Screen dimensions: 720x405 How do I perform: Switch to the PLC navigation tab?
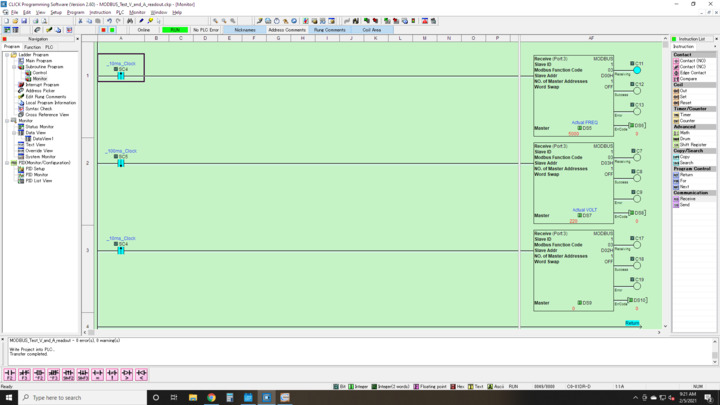[49, 47]
